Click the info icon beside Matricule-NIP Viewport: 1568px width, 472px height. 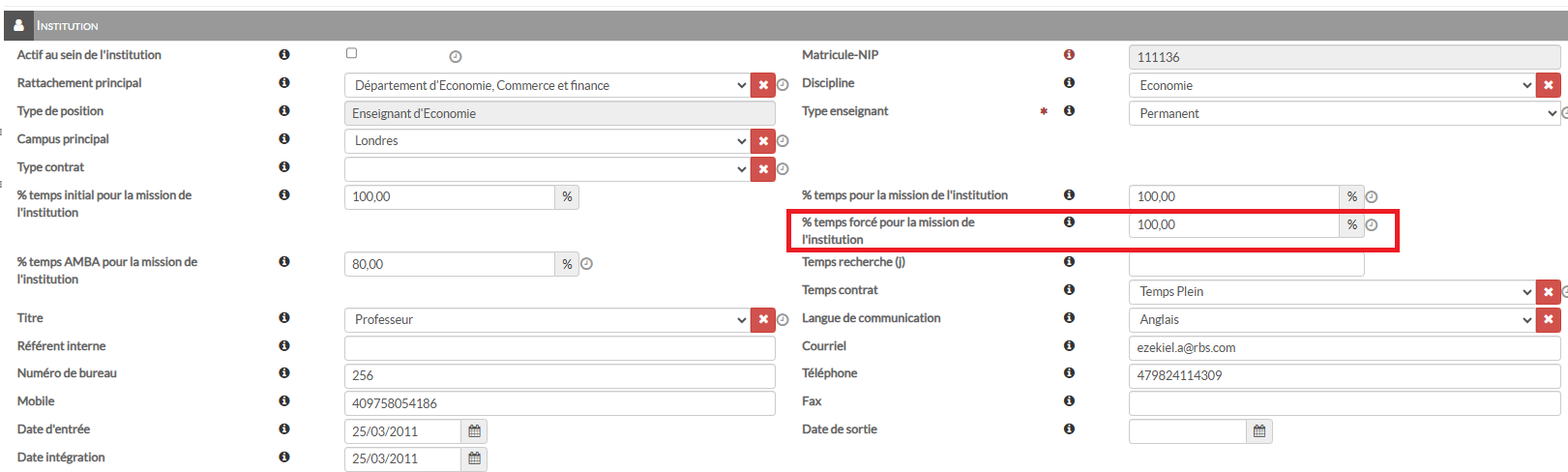(1069, 55)
